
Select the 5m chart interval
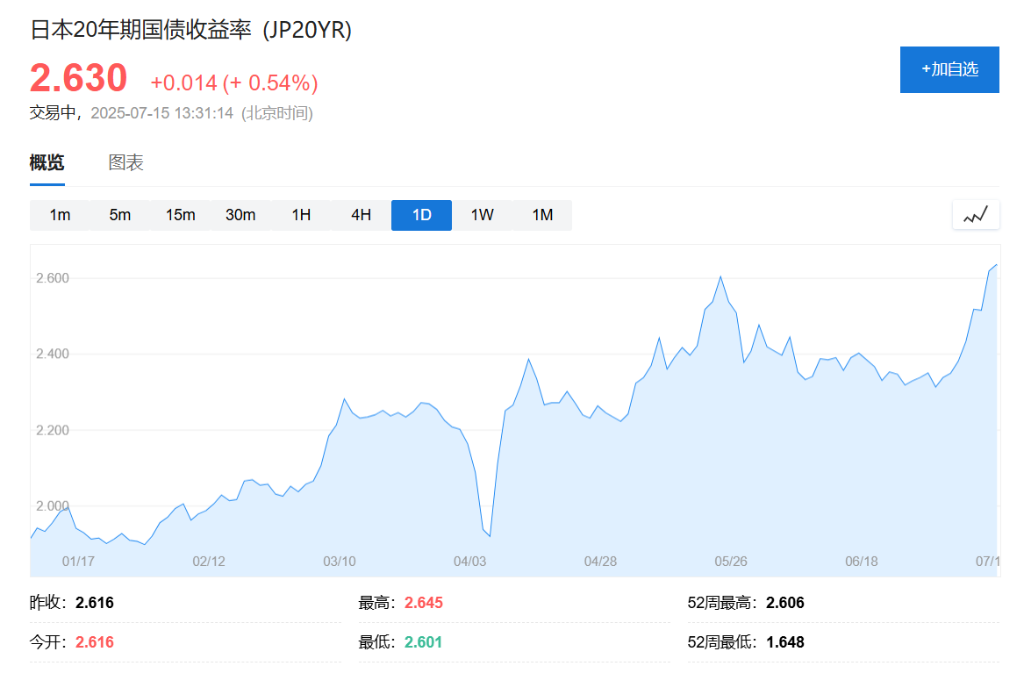click(x=120, y=214)
